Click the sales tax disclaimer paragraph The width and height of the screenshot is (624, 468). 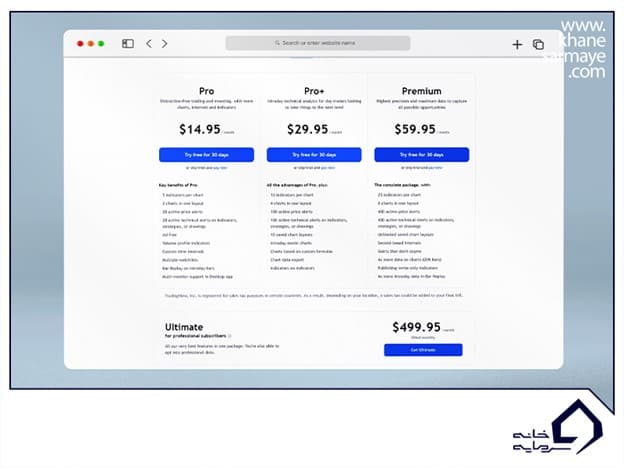pyautogui.click(x=313, y=295)
